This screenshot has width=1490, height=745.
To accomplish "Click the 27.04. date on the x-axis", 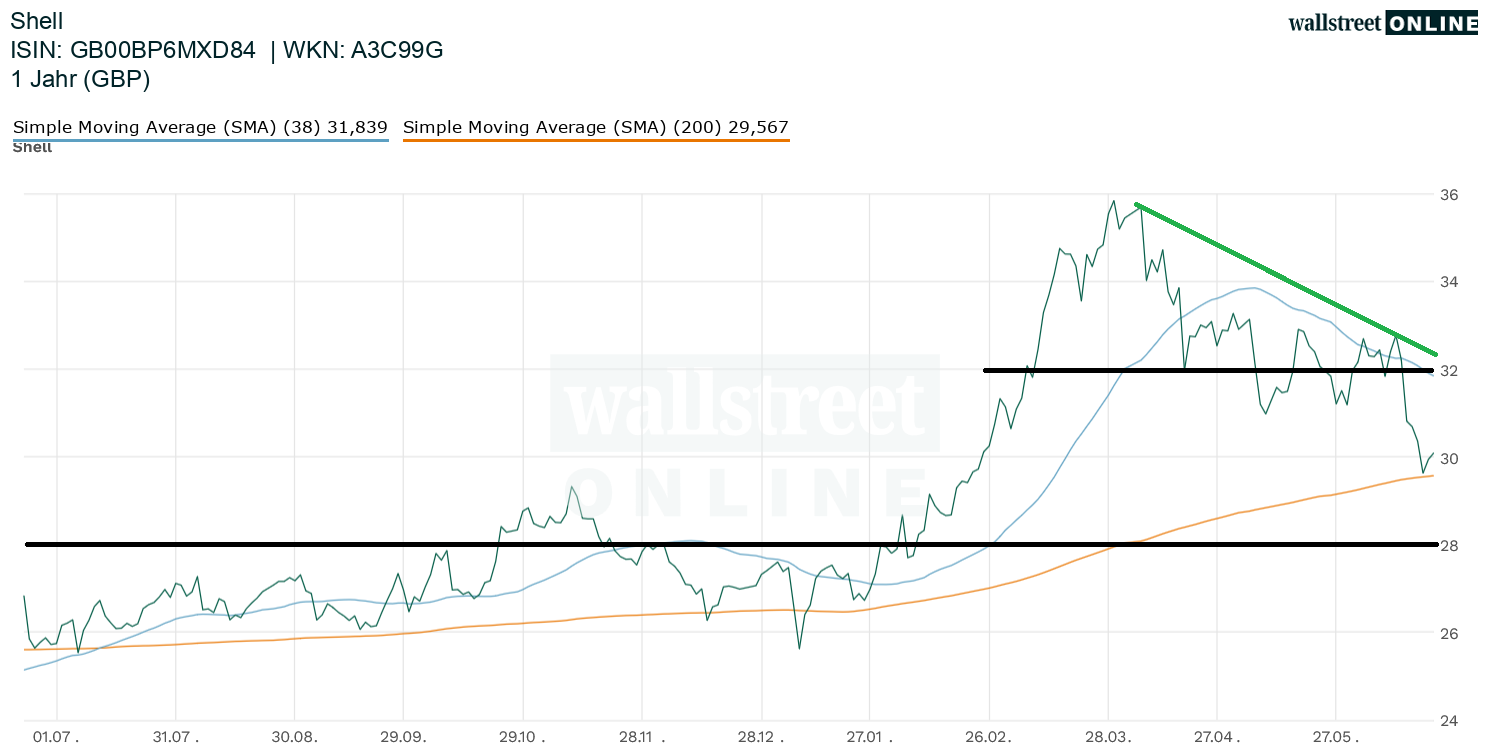I will click(x=1216, y=737).
